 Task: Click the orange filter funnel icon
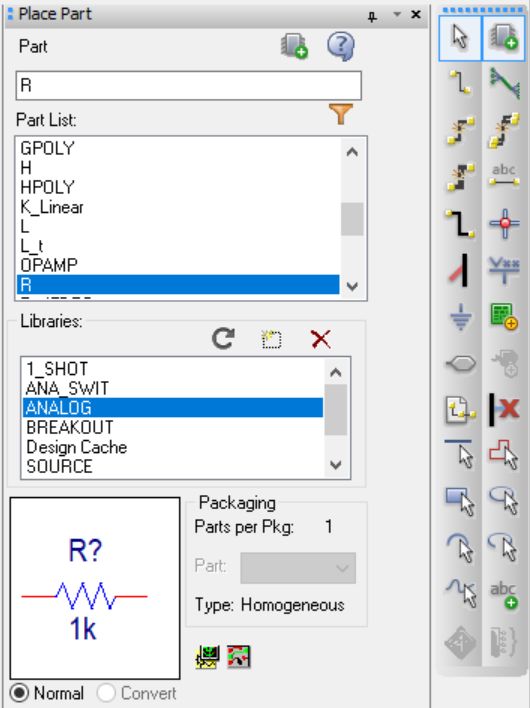341,113
